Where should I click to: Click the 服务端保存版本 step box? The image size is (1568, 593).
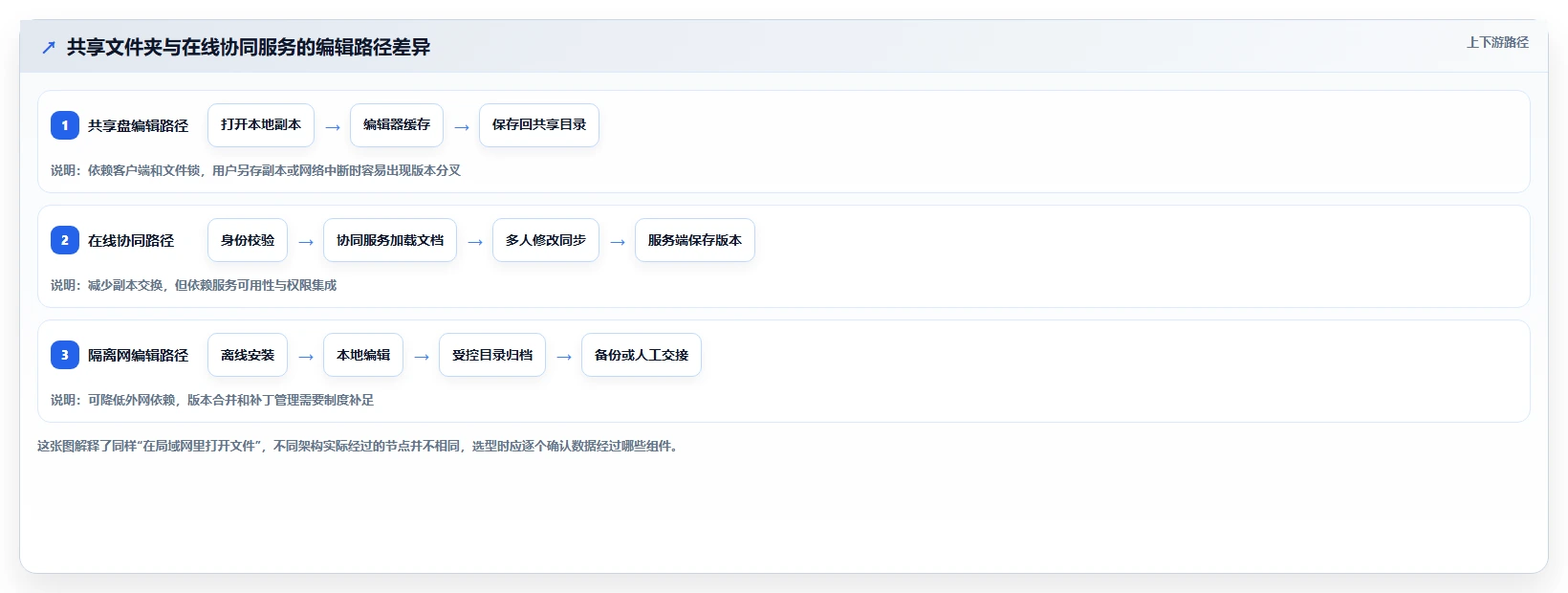pos(695,240)
